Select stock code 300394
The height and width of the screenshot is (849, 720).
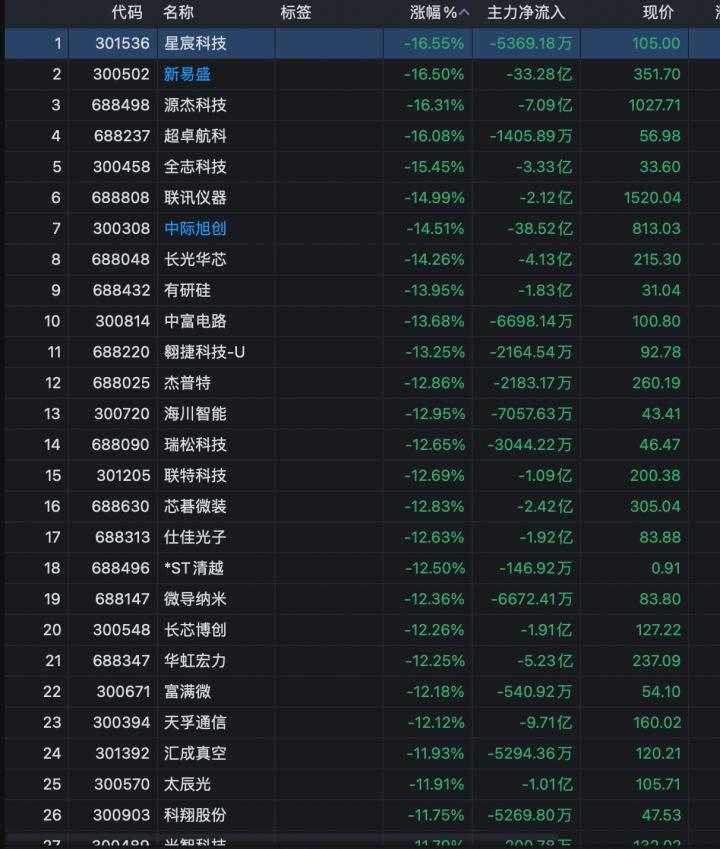[x=121, y=722]
